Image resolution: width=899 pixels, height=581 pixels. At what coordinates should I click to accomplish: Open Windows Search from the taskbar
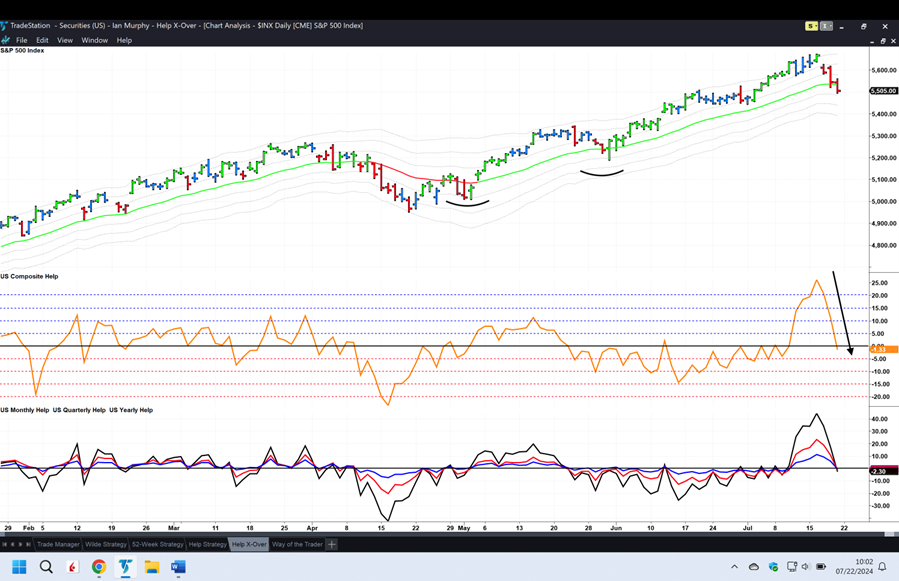pyautogui.click(x=46, y=567)
